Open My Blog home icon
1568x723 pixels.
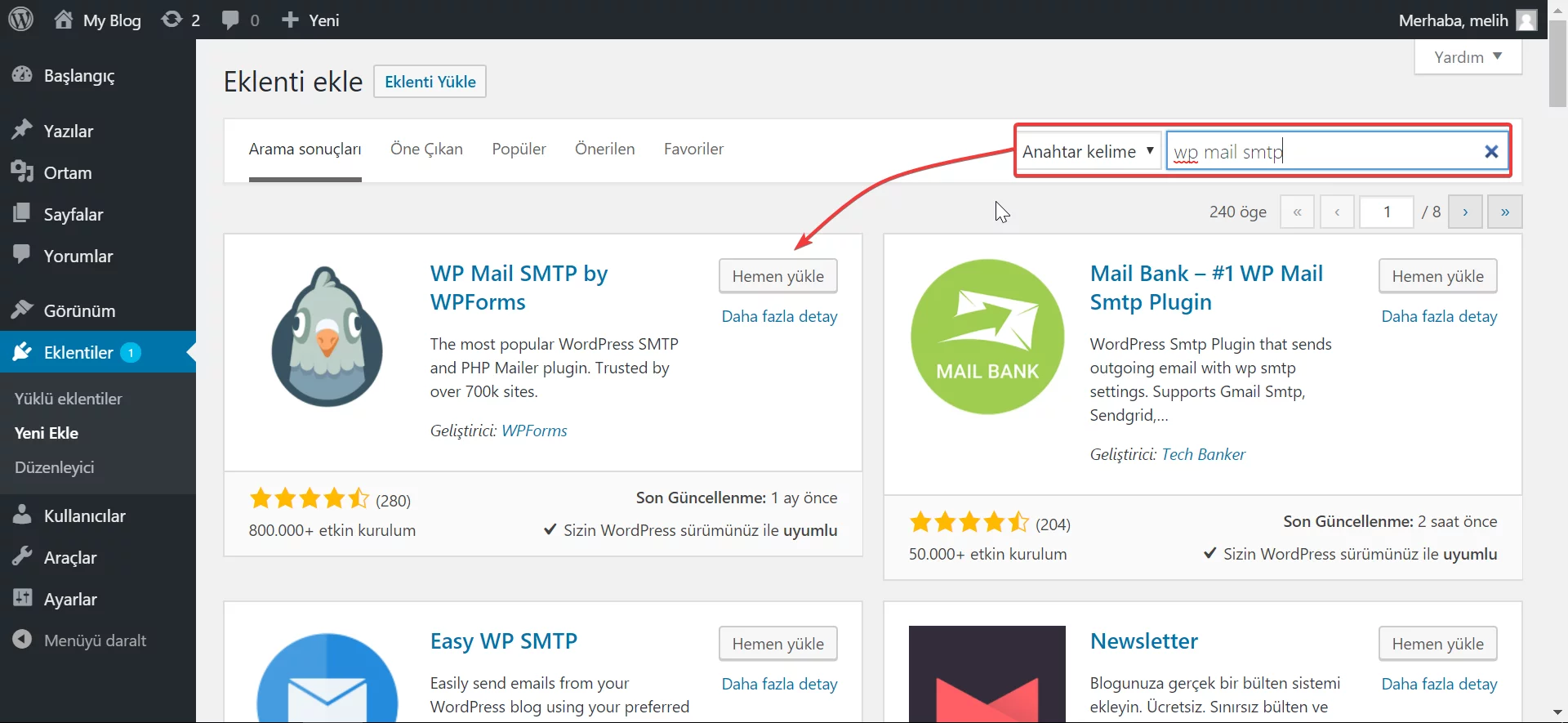[64, 20]
